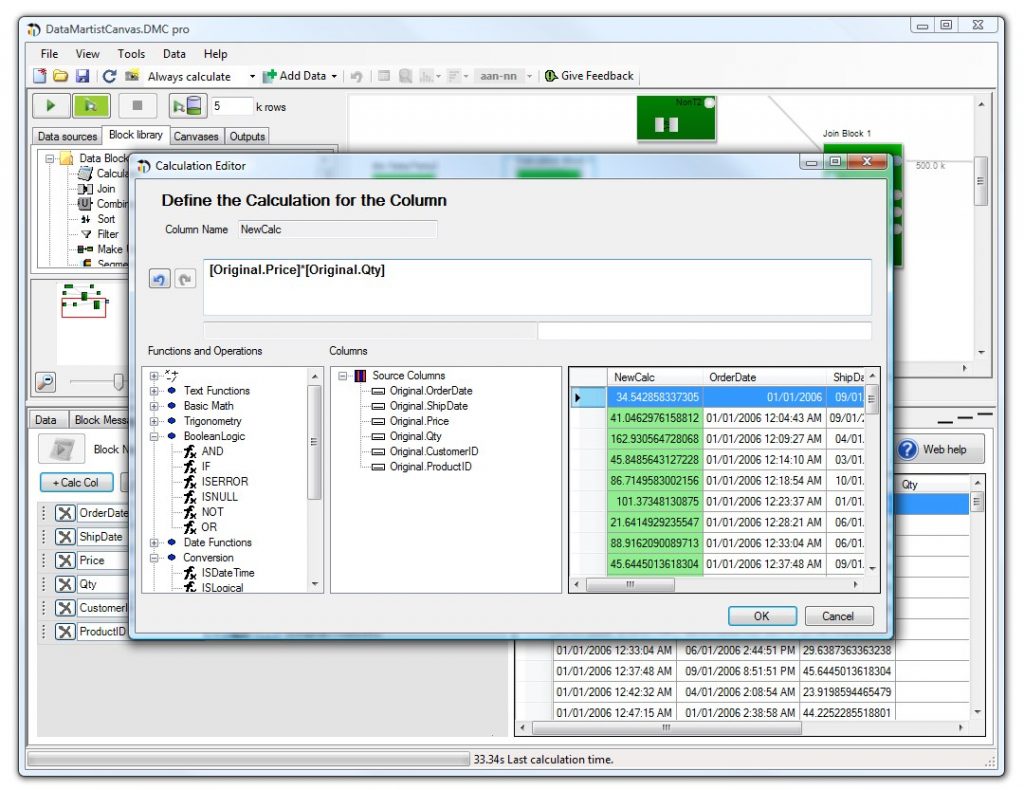Open a file via folder icon
Viewport: 1024px width, 790px height.
61,76
